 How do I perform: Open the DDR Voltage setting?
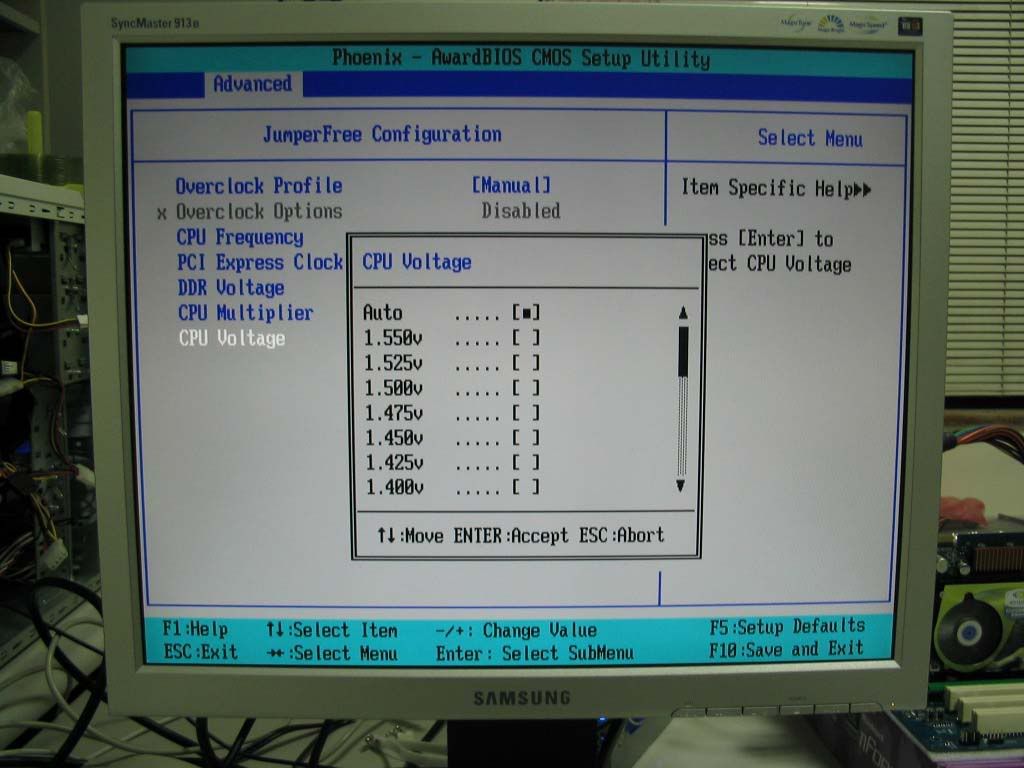coord(231,287)
